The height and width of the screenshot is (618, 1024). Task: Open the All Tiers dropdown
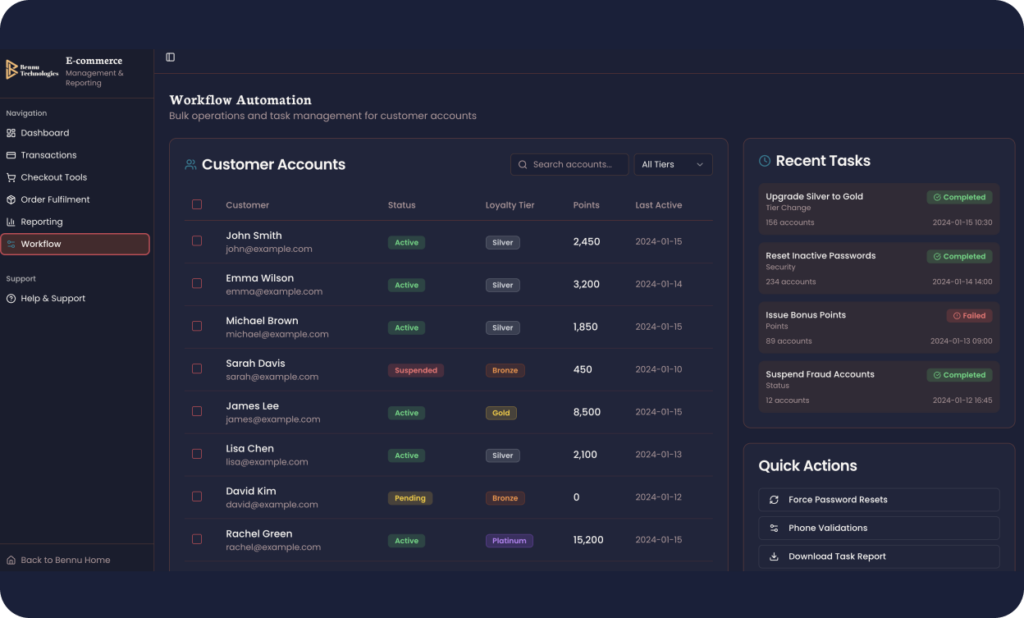tap(673, 165)
